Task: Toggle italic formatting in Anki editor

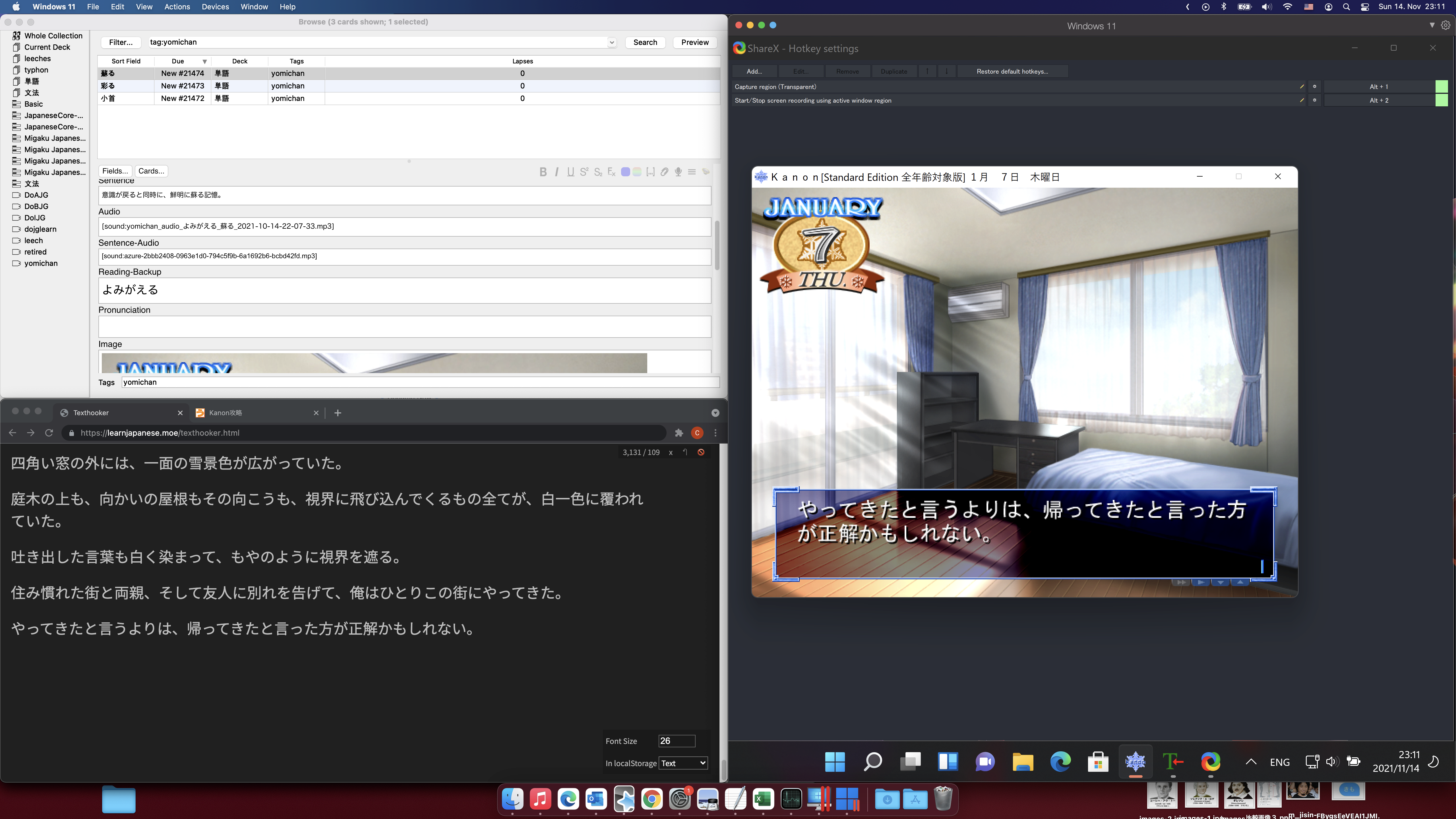Action: coord(557,172)
